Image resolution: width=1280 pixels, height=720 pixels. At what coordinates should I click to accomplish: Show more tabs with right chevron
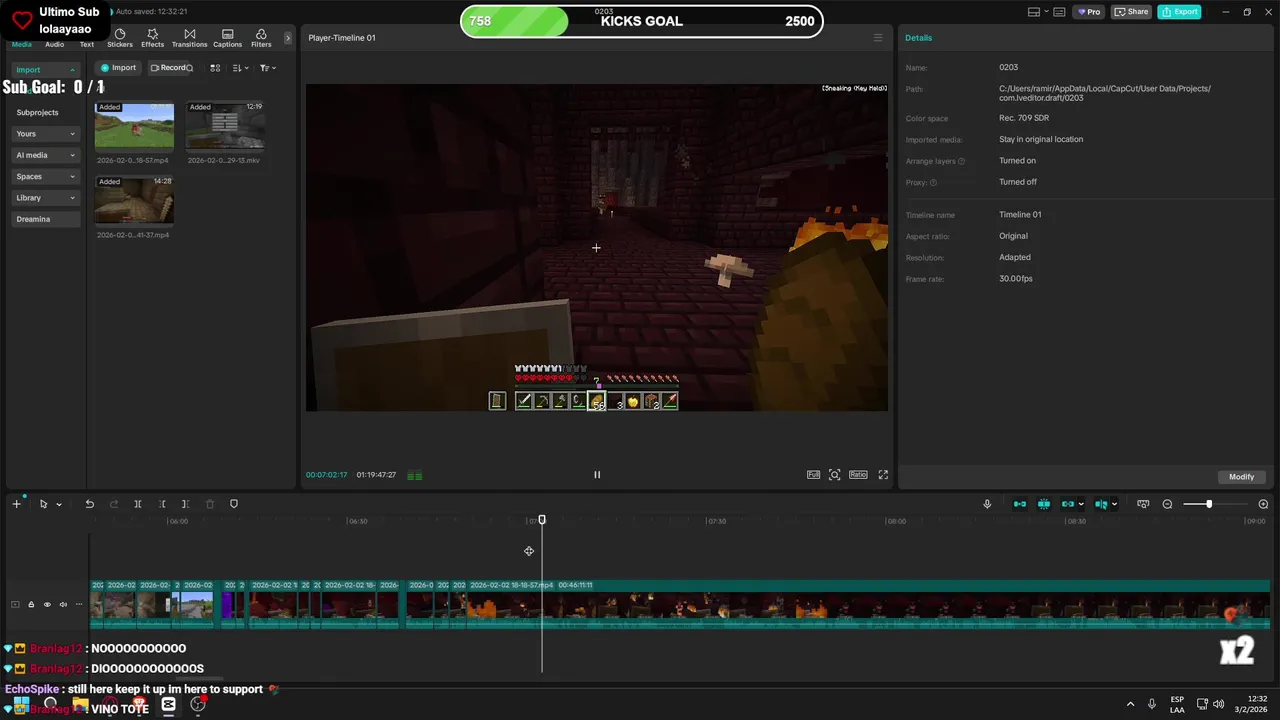tap(288, 38)
